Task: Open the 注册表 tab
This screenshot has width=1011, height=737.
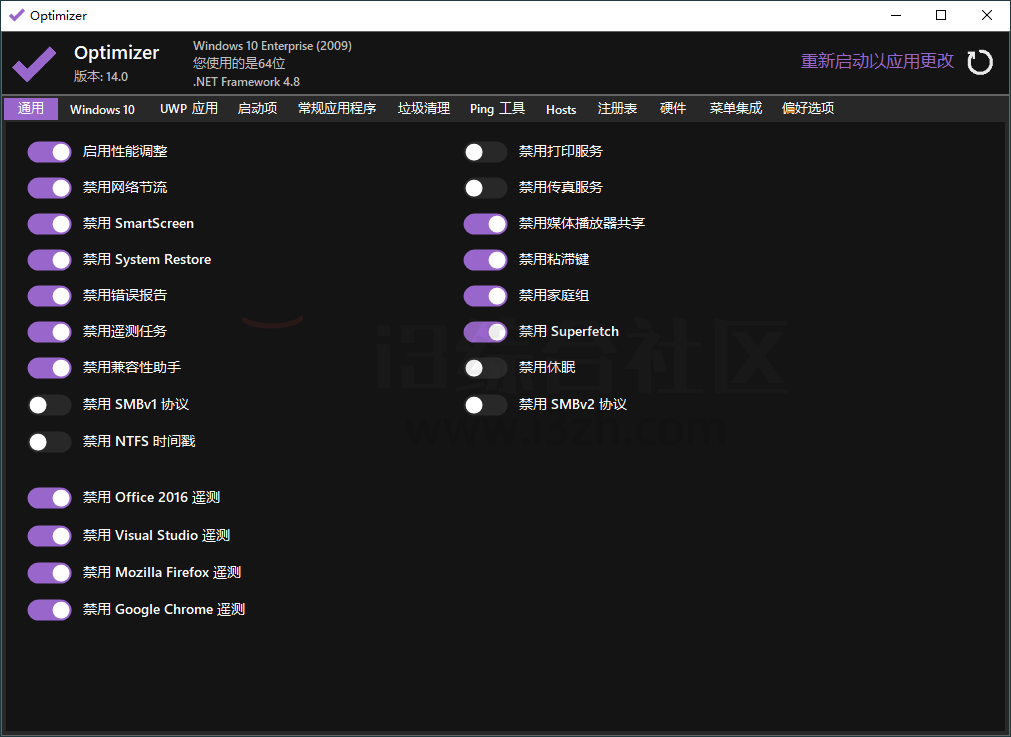Action: pyautogui.click(x=617, y=108)
